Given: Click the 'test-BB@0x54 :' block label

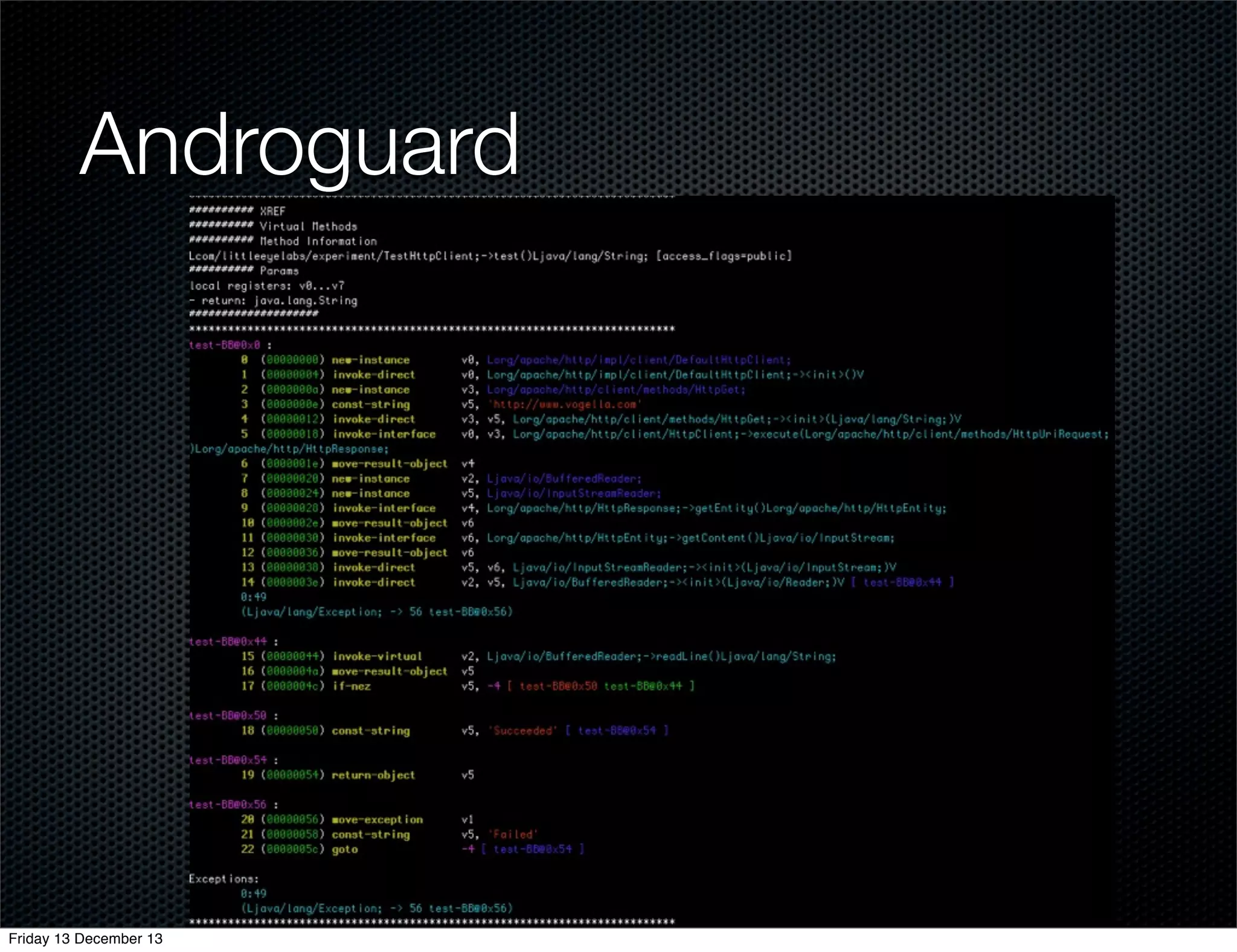Looking at the screenshot, I should coord(233,760).
